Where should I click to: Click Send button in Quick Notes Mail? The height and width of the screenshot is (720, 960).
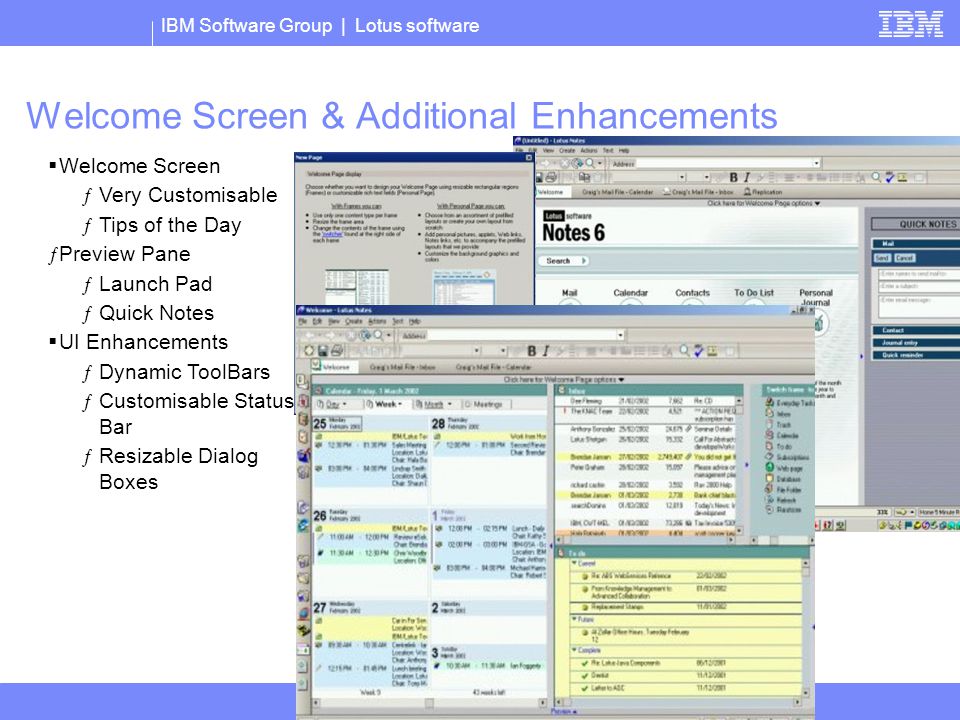pyautogui.click(x=882, y=258)
